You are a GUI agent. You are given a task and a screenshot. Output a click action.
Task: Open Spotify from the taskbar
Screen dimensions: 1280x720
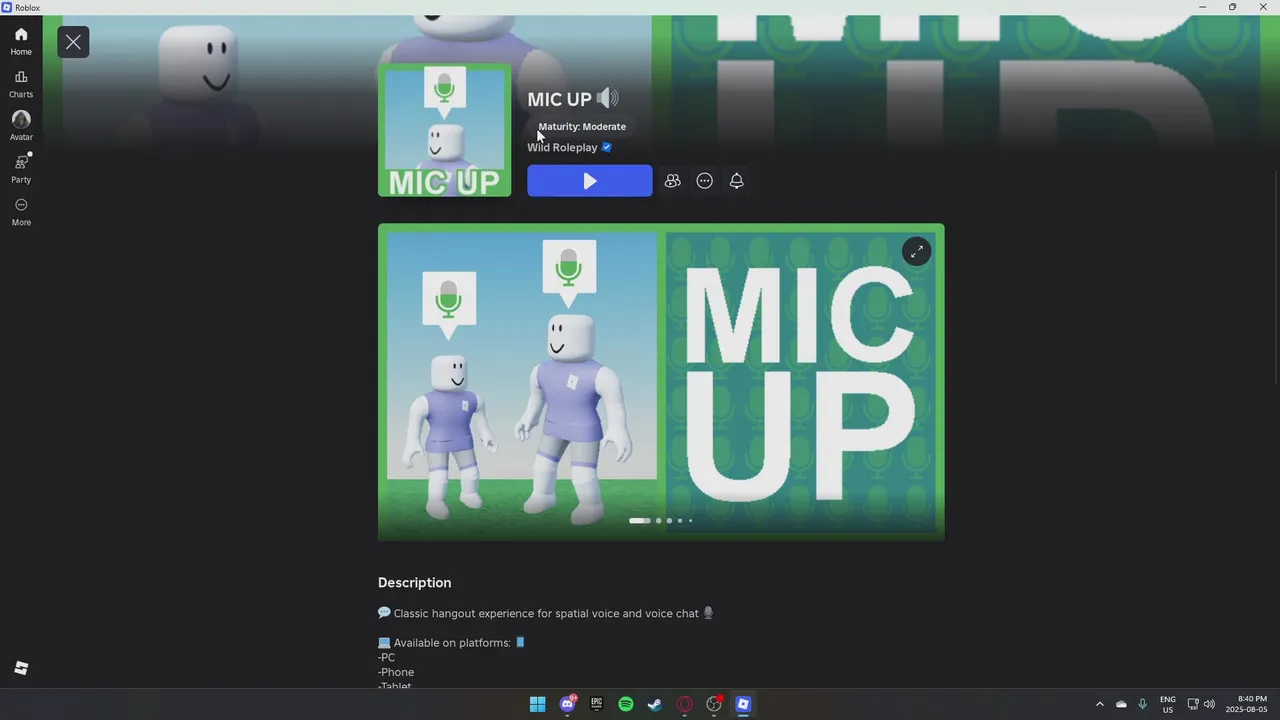point(626,704)
